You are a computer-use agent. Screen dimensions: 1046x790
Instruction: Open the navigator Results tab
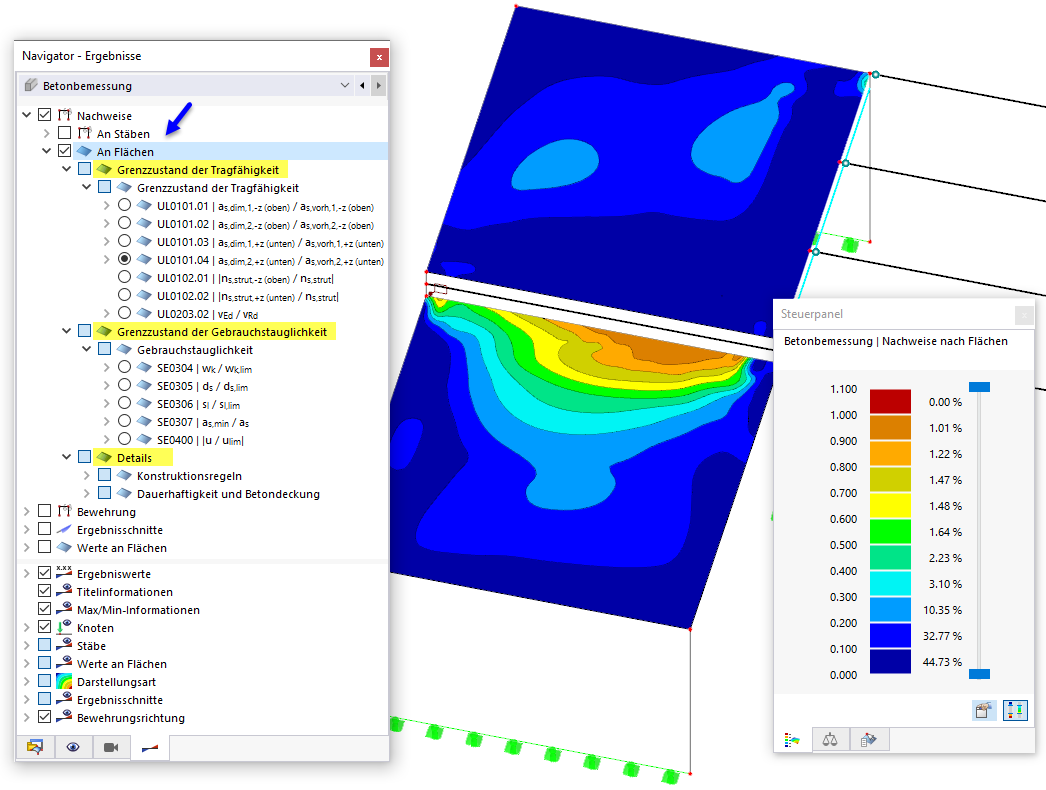point(150,747)
